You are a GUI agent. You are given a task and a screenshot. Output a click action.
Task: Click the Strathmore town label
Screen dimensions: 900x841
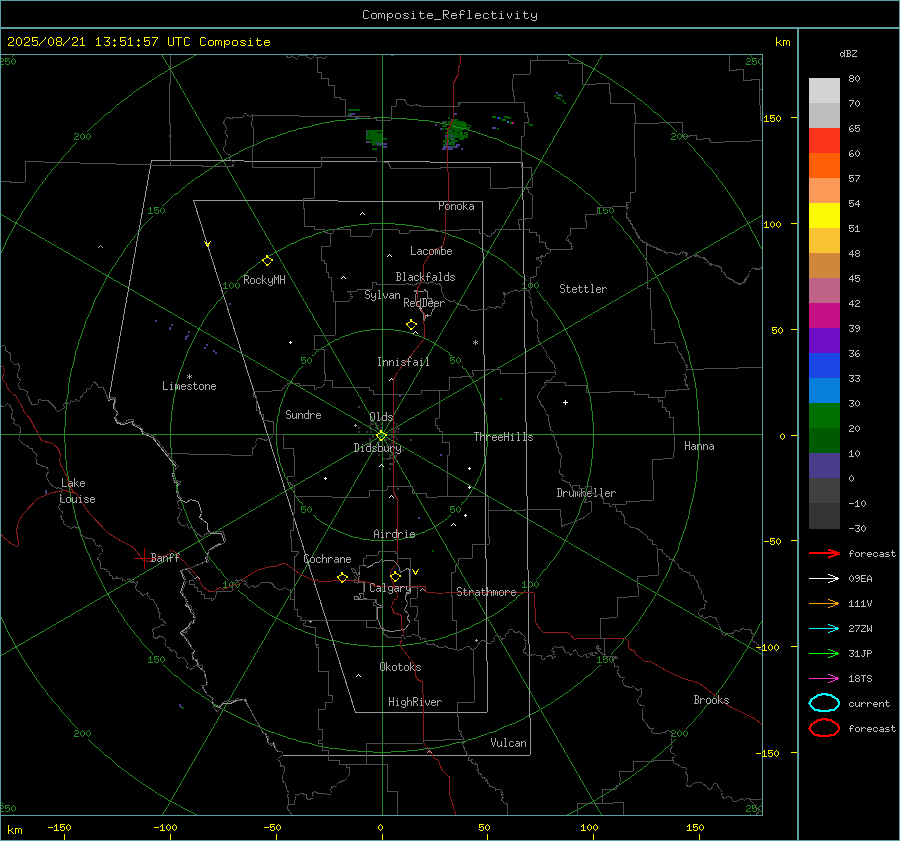(x=486, y=592)
